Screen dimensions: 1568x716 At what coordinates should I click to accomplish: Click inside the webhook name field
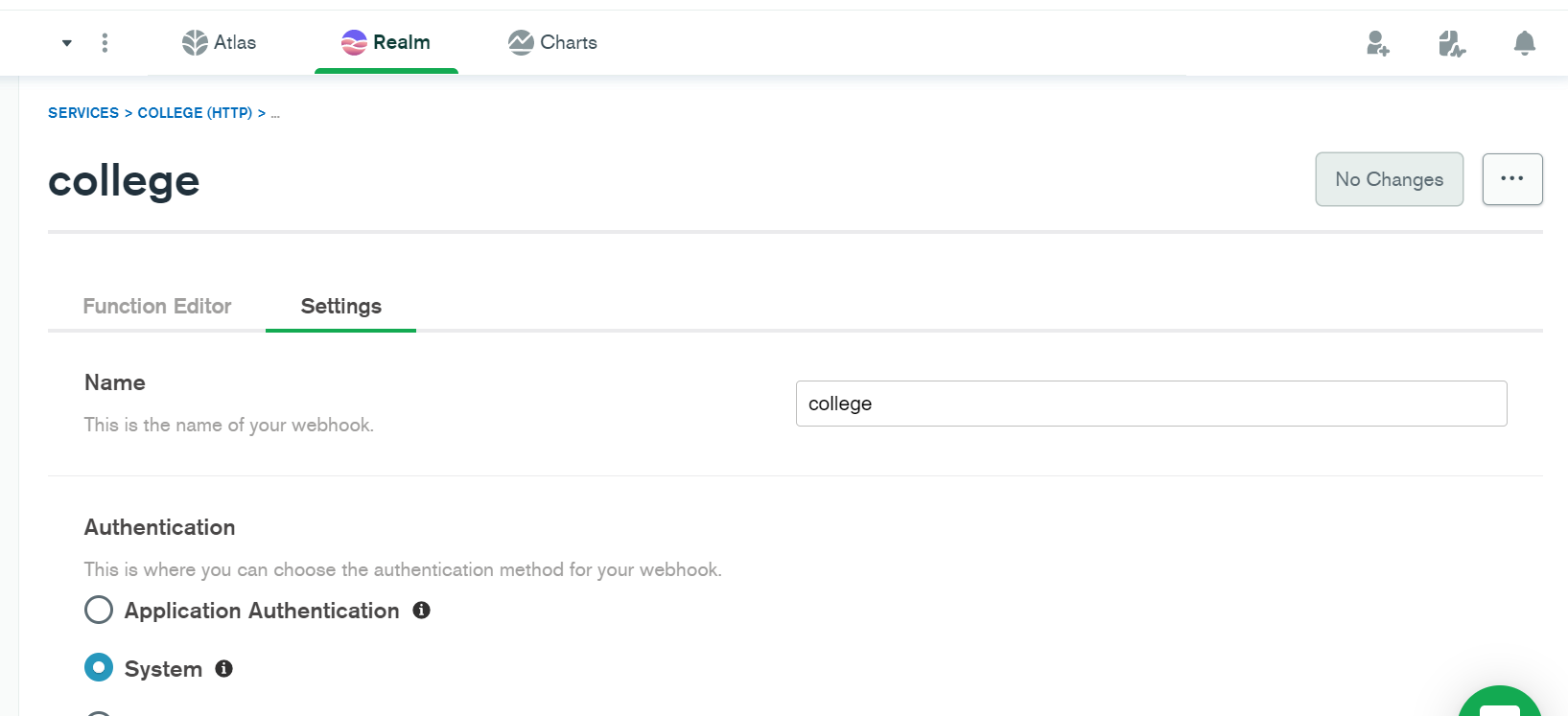pyautogui.click(x=1151, y=404)
